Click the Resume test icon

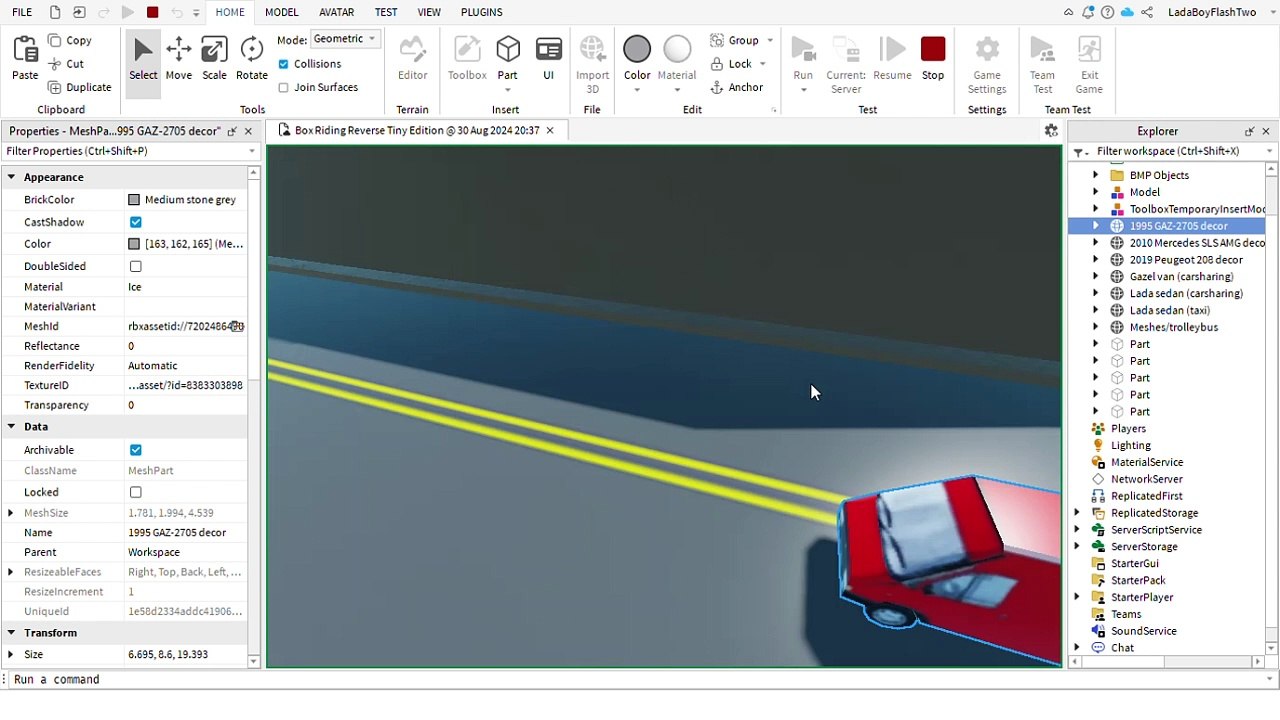892,50
